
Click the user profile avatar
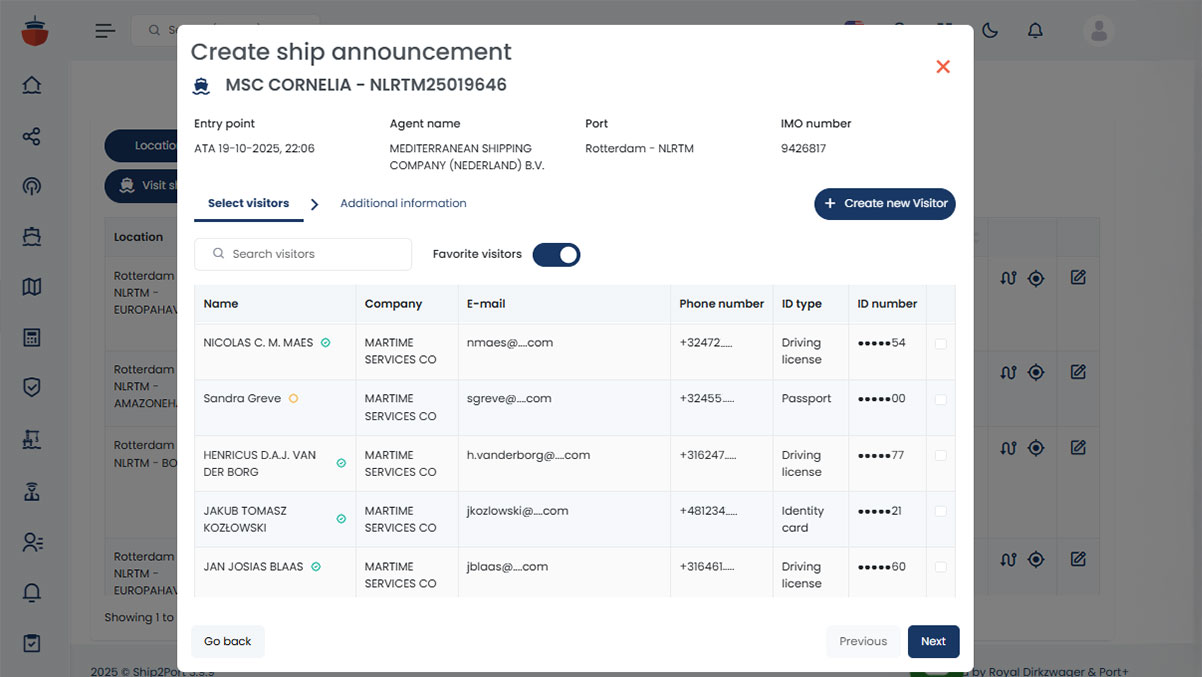(x=1099, y=31)
